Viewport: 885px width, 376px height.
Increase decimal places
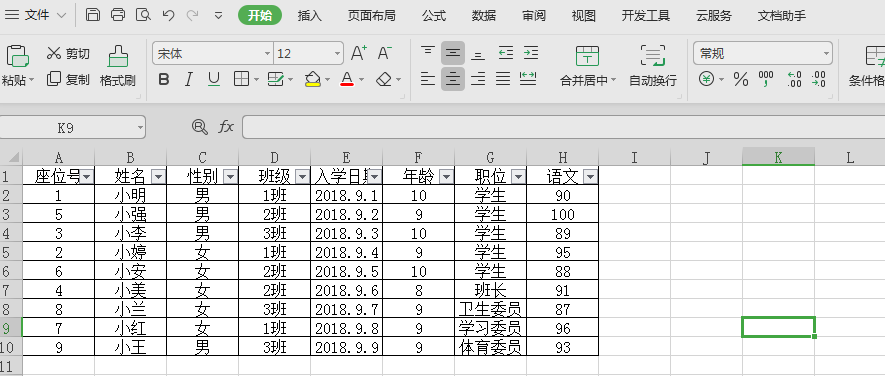tap(794, 80)
